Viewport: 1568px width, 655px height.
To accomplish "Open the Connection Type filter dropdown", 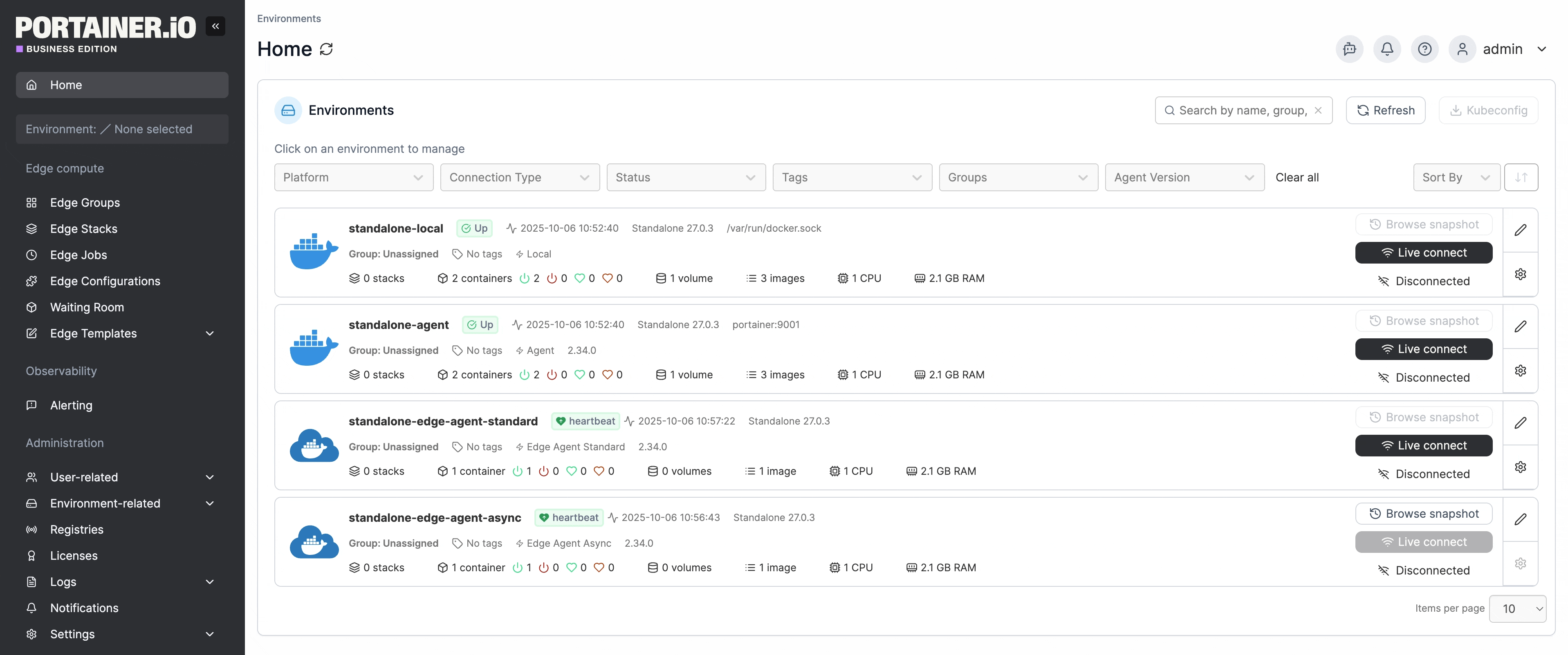I will pyautogui.click(x=519, y=178).
